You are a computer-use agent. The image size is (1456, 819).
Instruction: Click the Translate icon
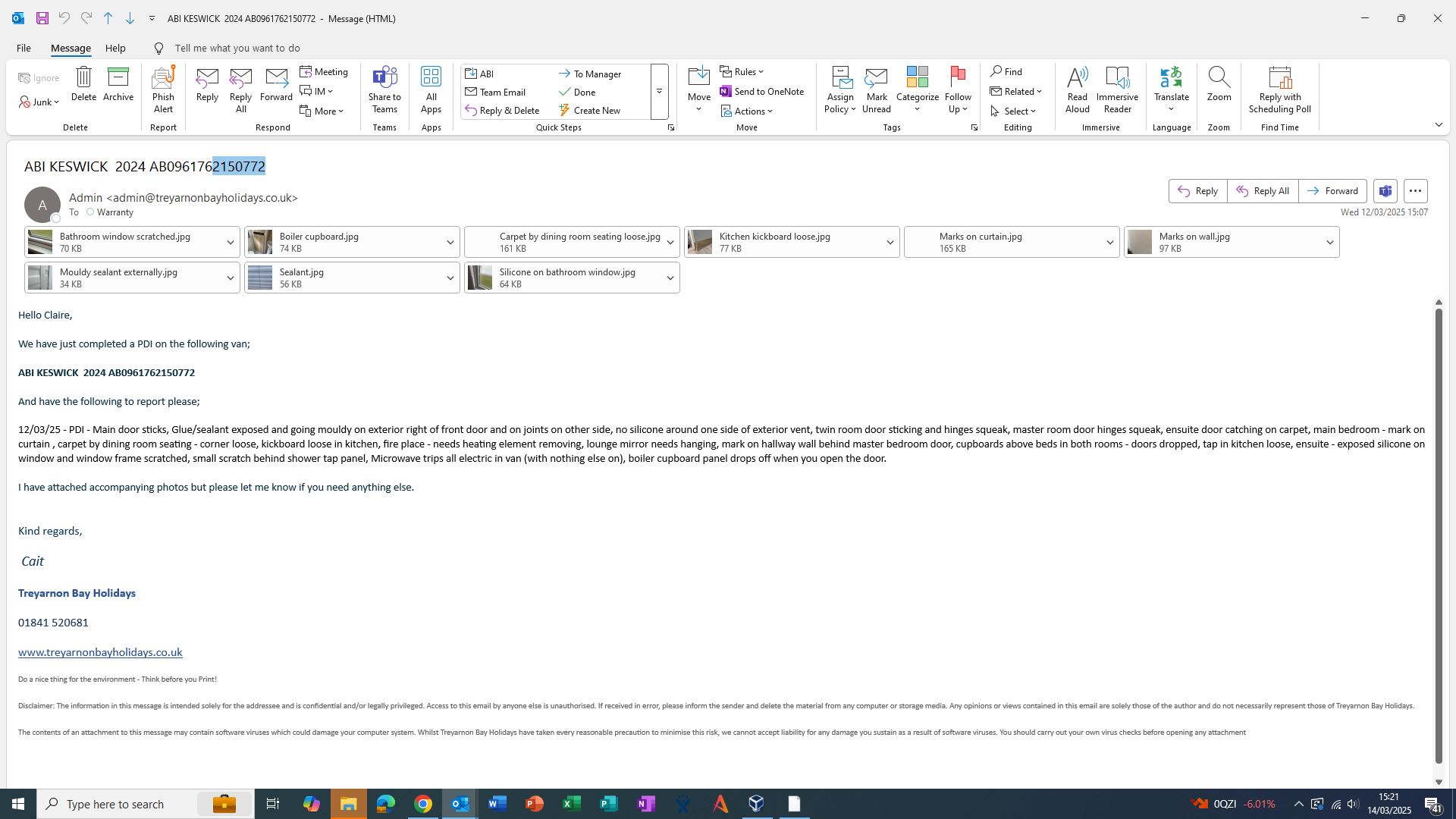pos(1171,77)
